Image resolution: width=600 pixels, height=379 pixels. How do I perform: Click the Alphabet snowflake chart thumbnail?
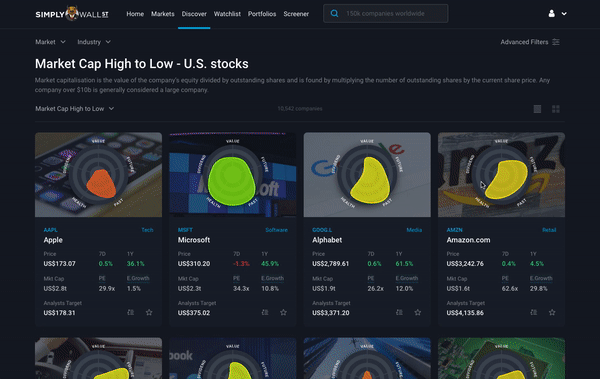pos(367,175)
